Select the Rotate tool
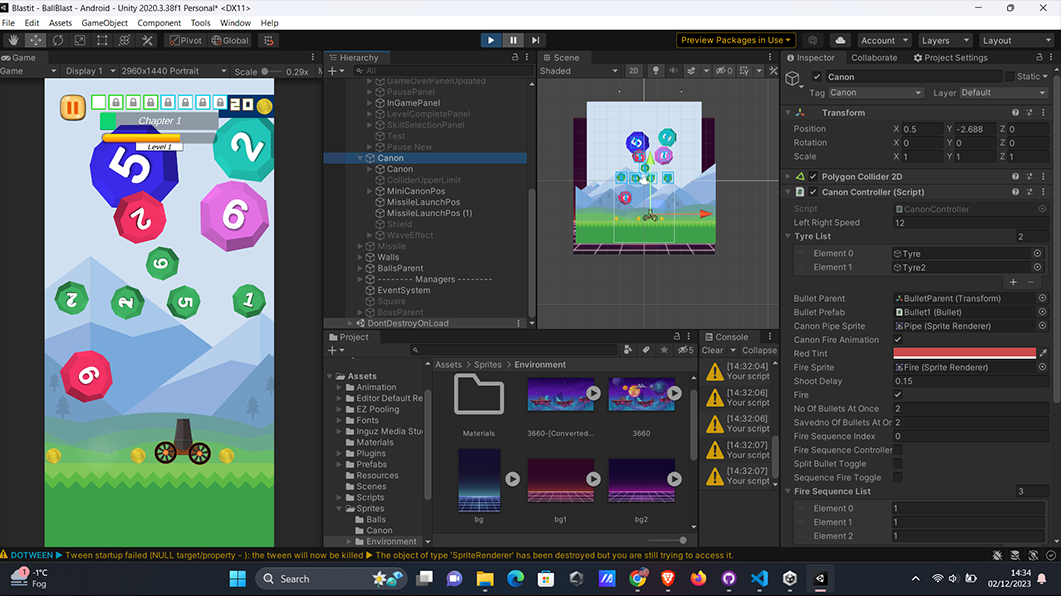The height and width of the screenshot is (596, 1061). coord(58,41)
